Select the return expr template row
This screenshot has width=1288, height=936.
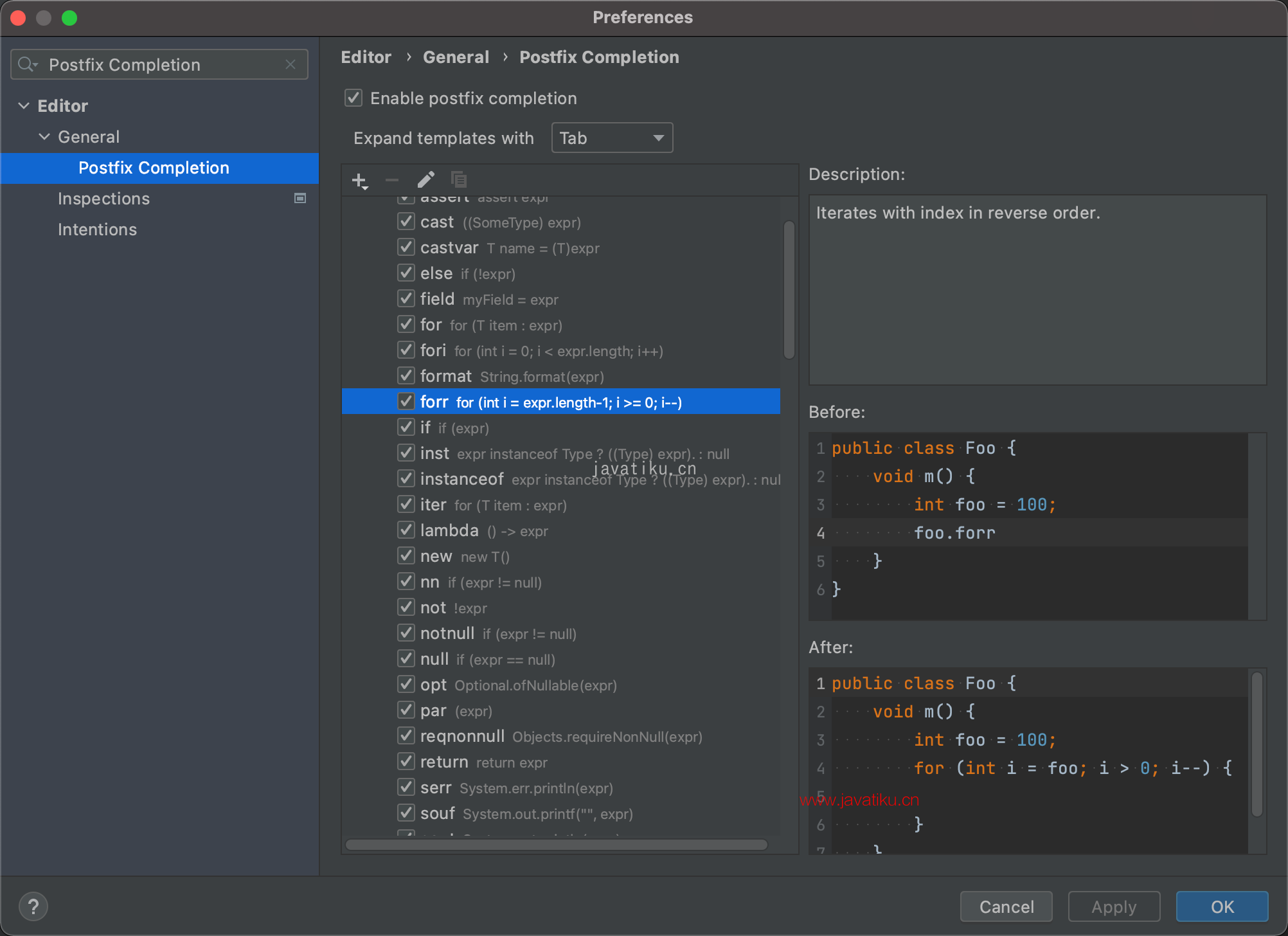(x=561, y=762)
